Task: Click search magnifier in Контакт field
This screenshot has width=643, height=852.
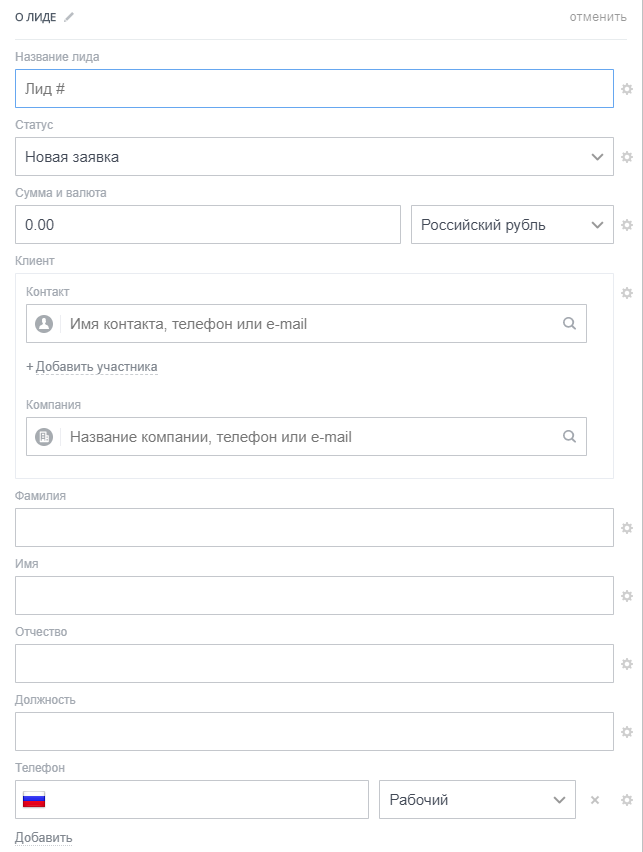Action: tap(569, 324)
